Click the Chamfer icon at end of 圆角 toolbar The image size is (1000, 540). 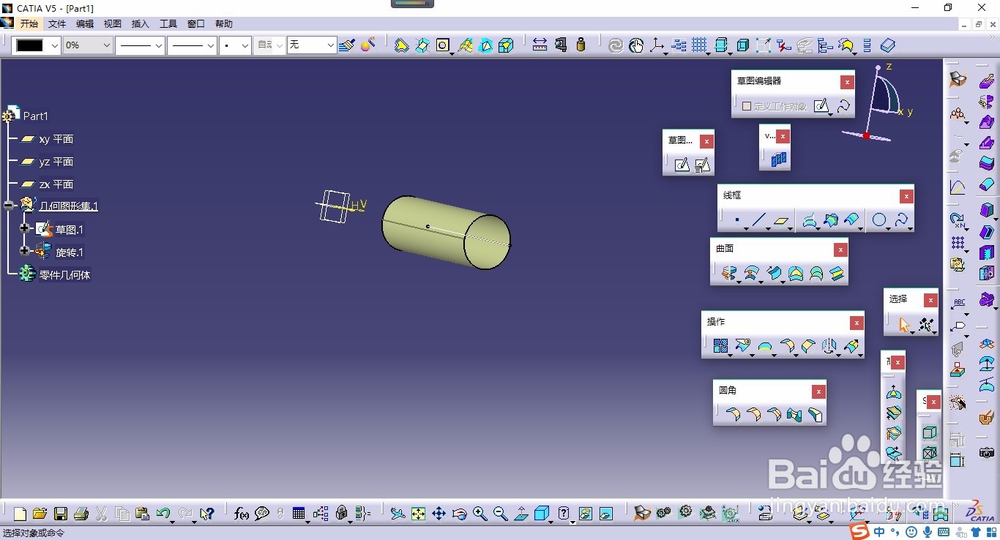point(816,415)
